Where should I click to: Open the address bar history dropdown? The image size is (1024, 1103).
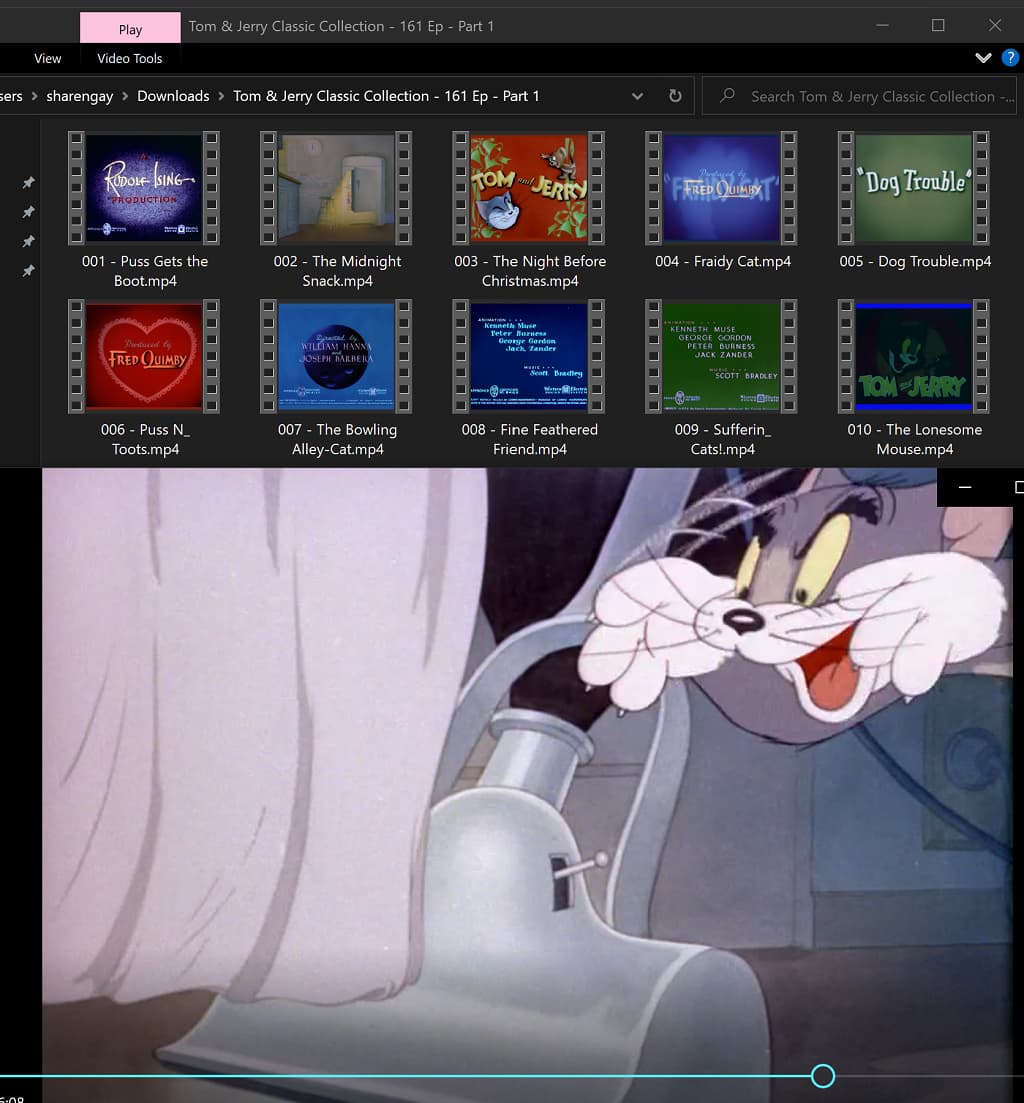(x=637, y=96)
